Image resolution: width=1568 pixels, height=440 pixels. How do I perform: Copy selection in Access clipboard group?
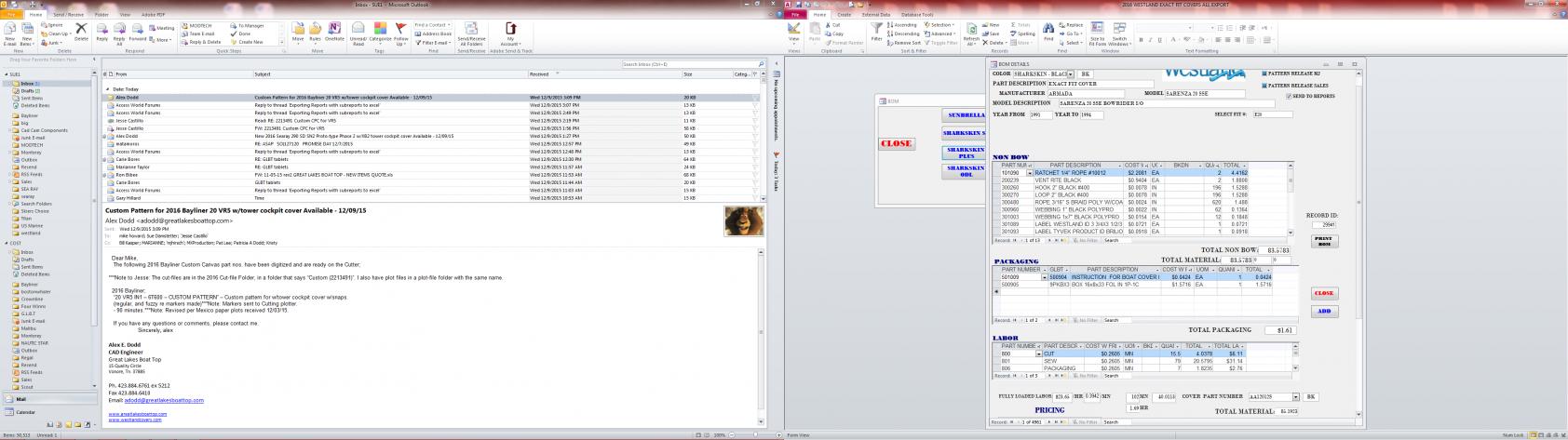833,33
